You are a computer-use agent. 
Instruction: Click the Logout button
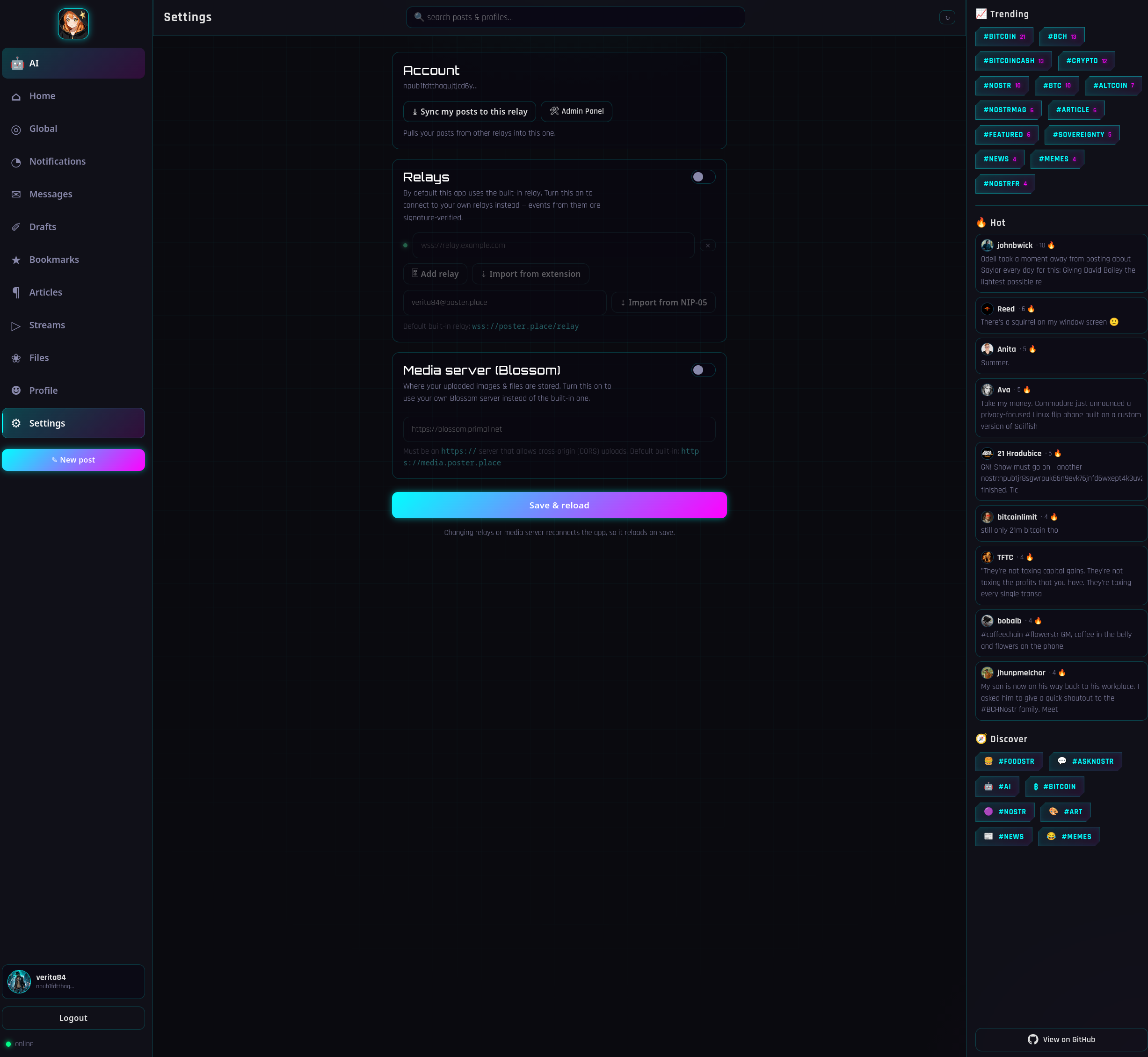pos(73,1018)
